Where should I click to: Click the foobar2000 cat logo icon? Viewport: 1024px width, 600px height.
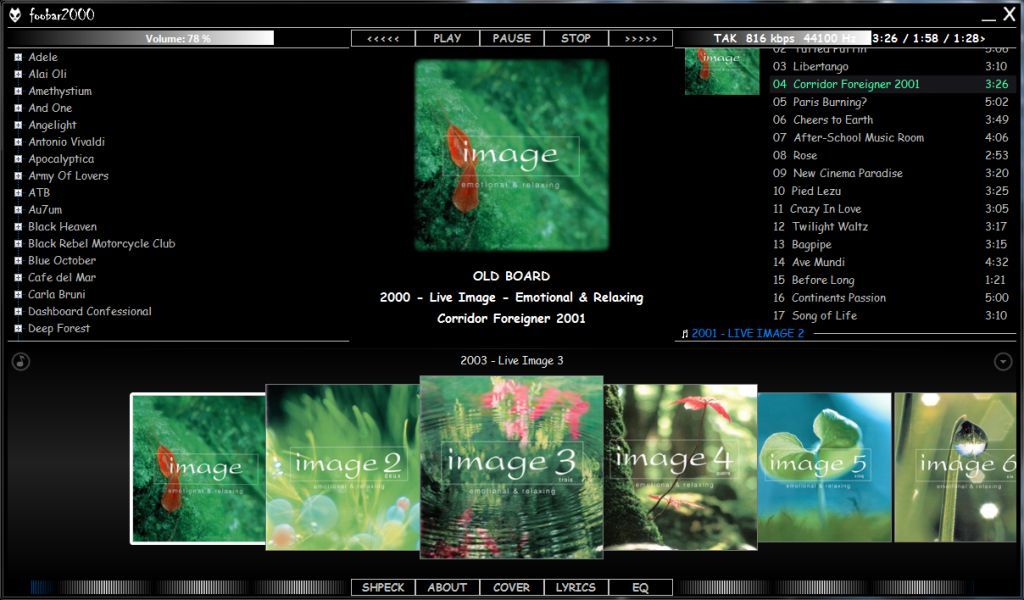pos(14,14)
